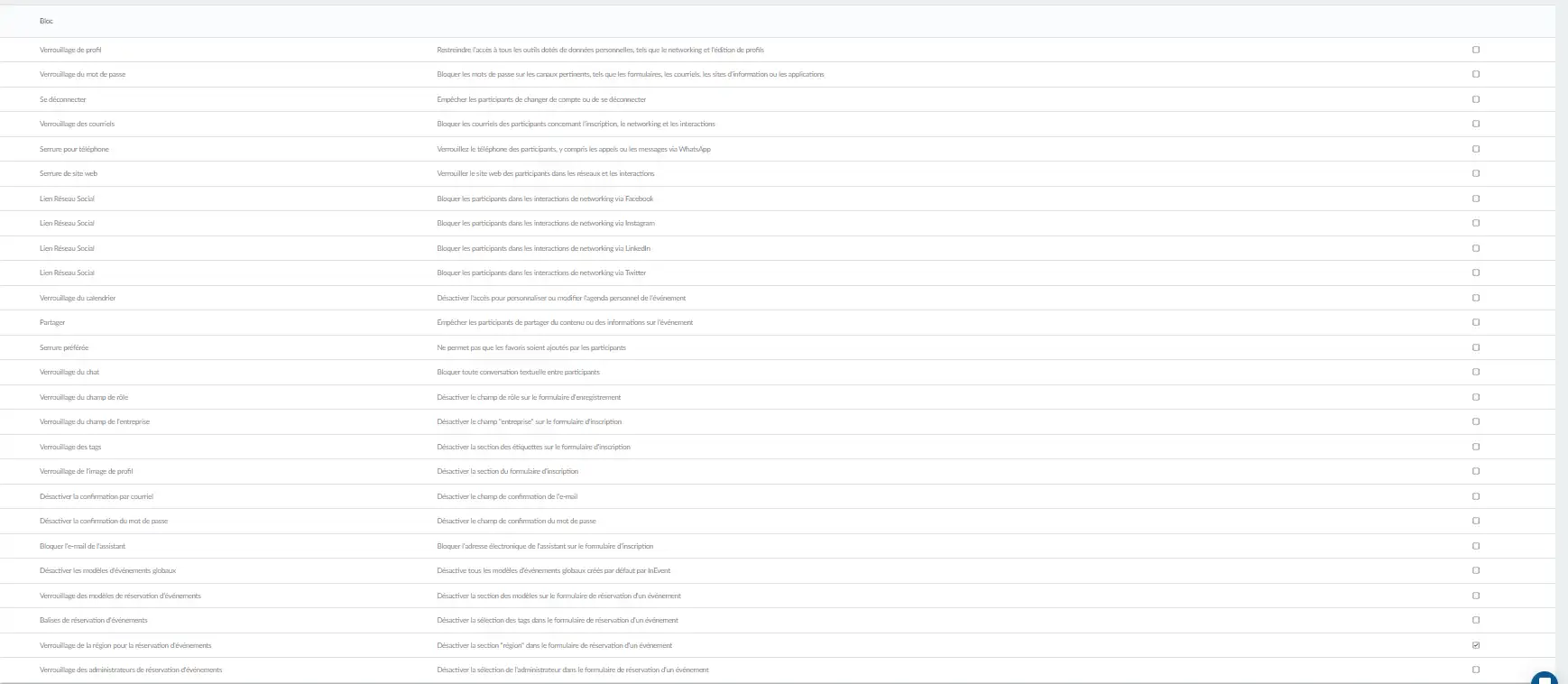This screenshot has width=1568, height=684.
Task: Tick the LinkedIn Lien Réseau Social checkbox
Action: [1476, 248]
